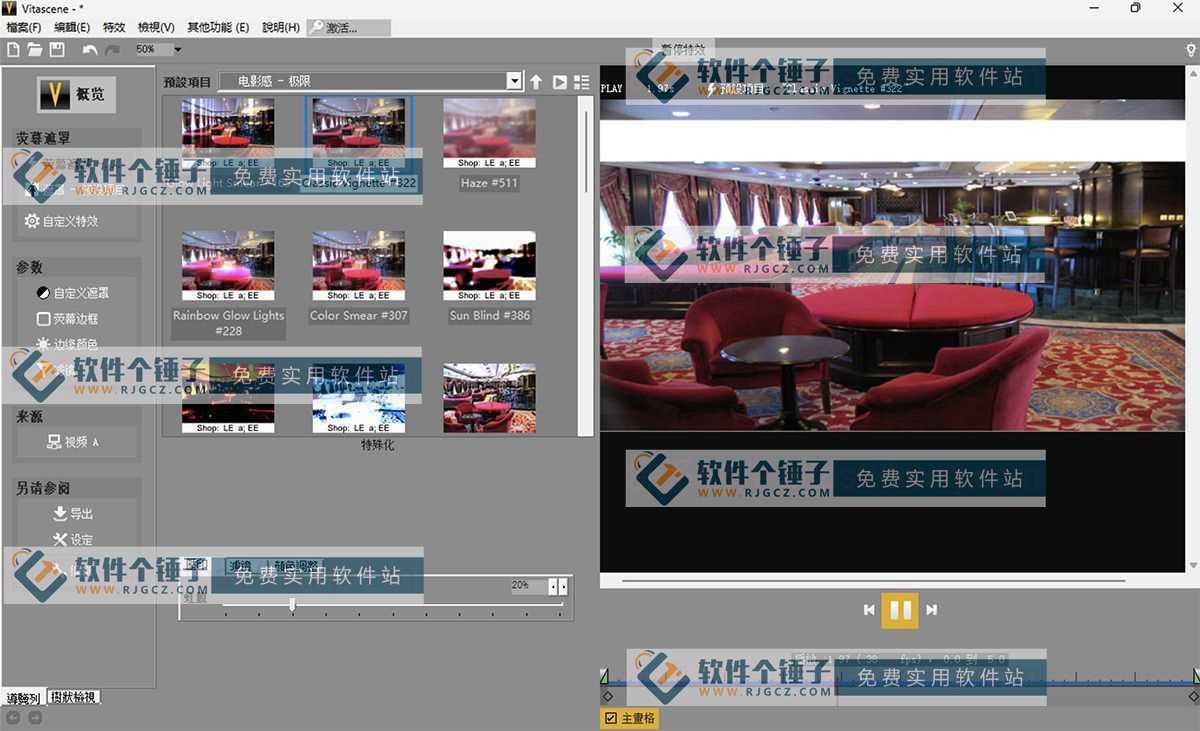
Task: Adjust the parameter slider handle
Action: point(292,604)
